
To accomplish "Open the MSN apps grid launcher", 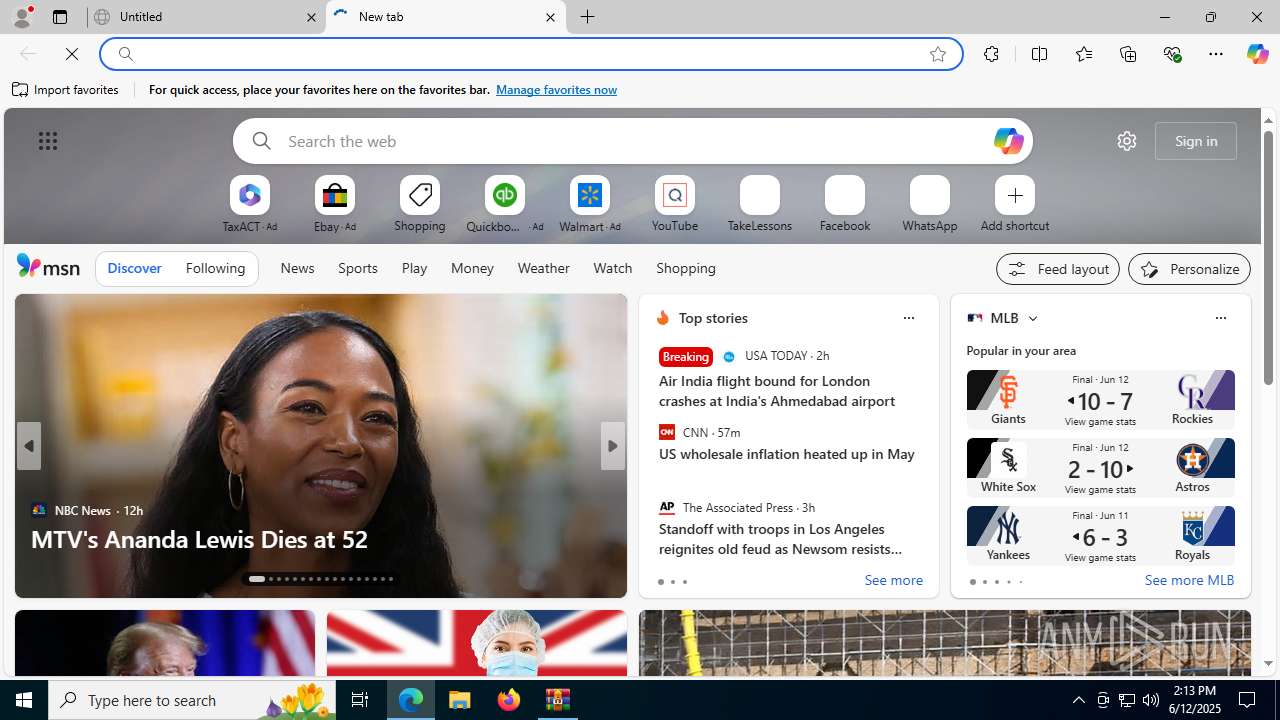I will pos(47,141).
